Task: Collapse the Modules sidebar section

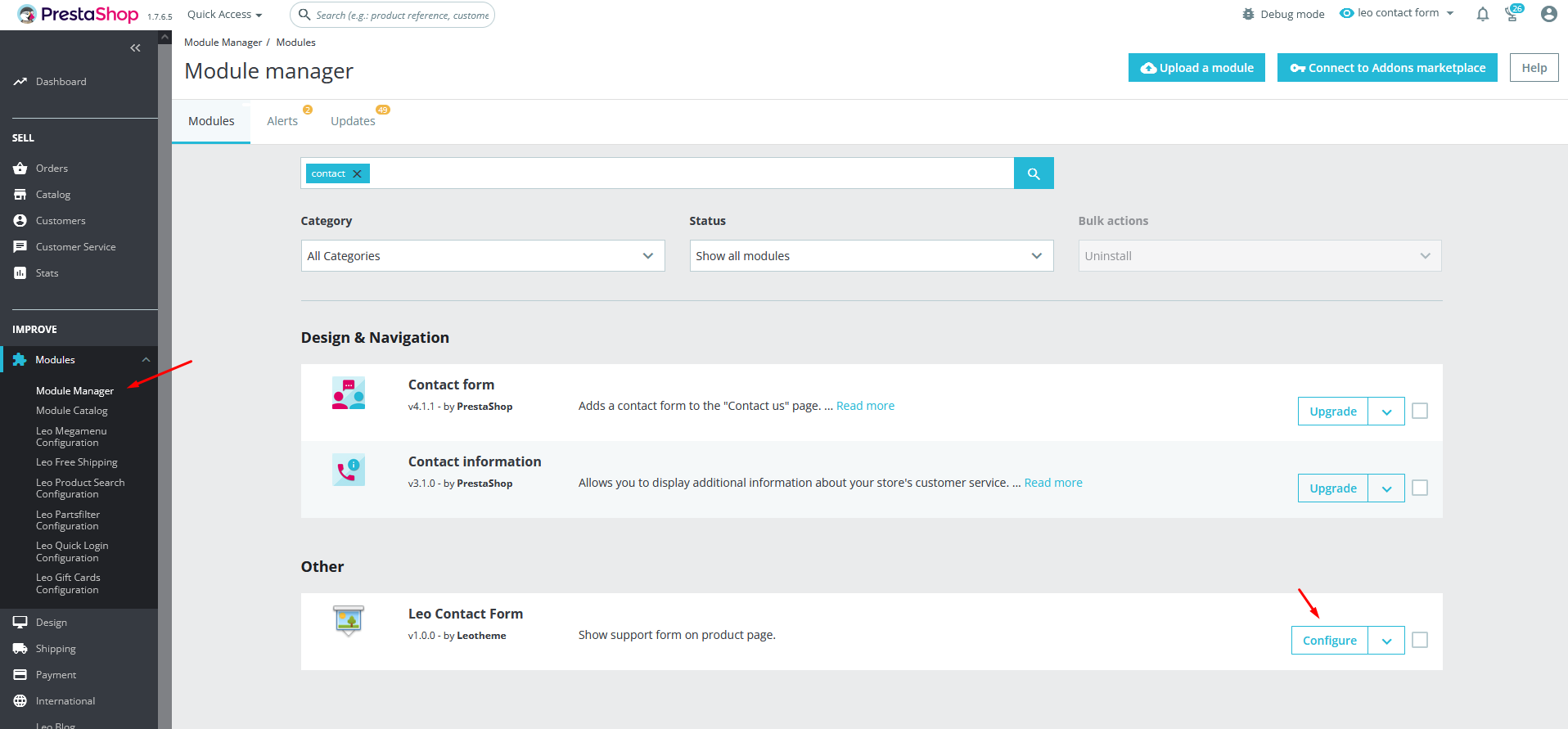Action: 146,360
